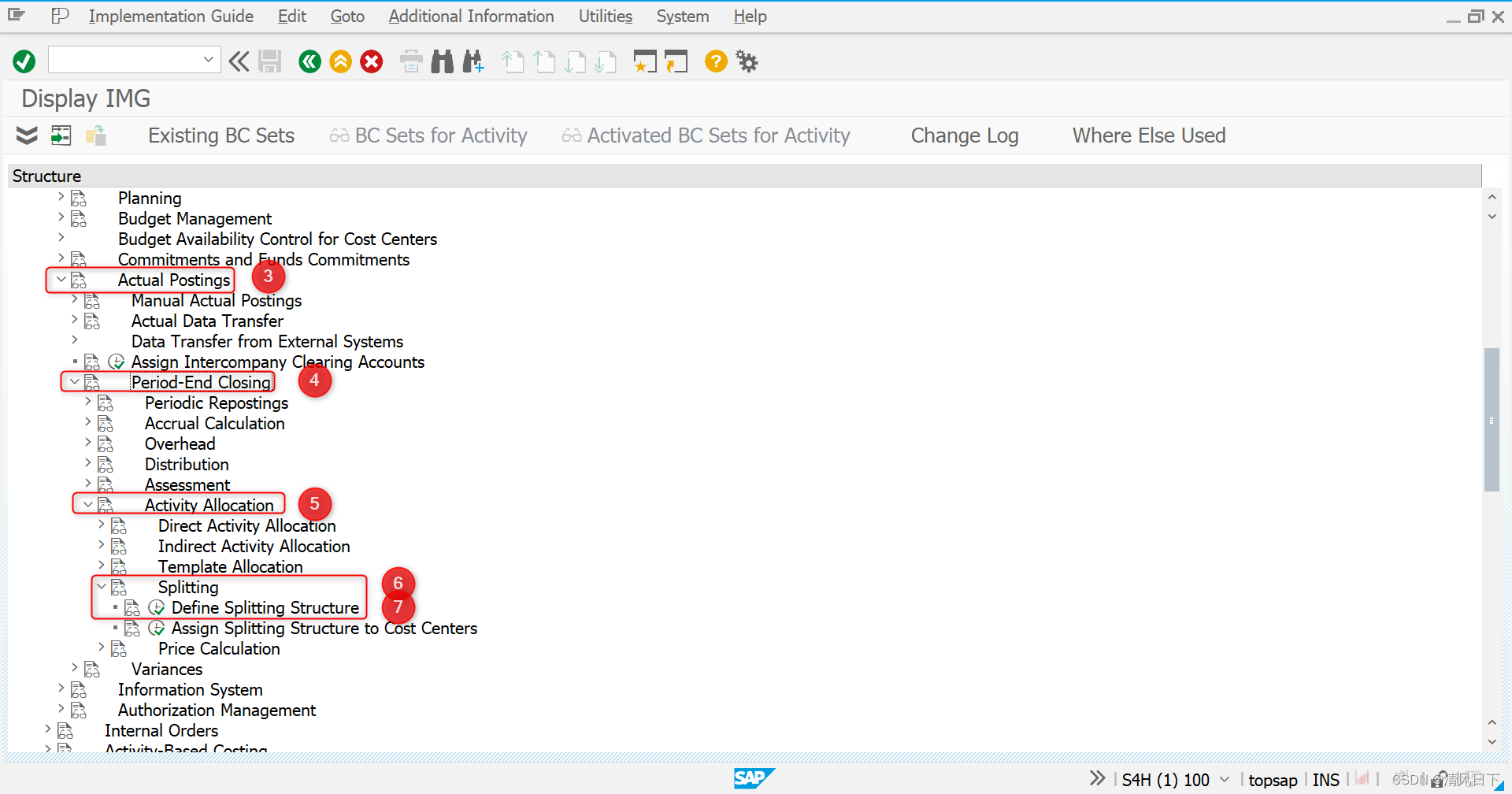Click the green arrows icon beside Expand All
Image resolution: width=1512 pixels, height=794 pixels.
61,135
